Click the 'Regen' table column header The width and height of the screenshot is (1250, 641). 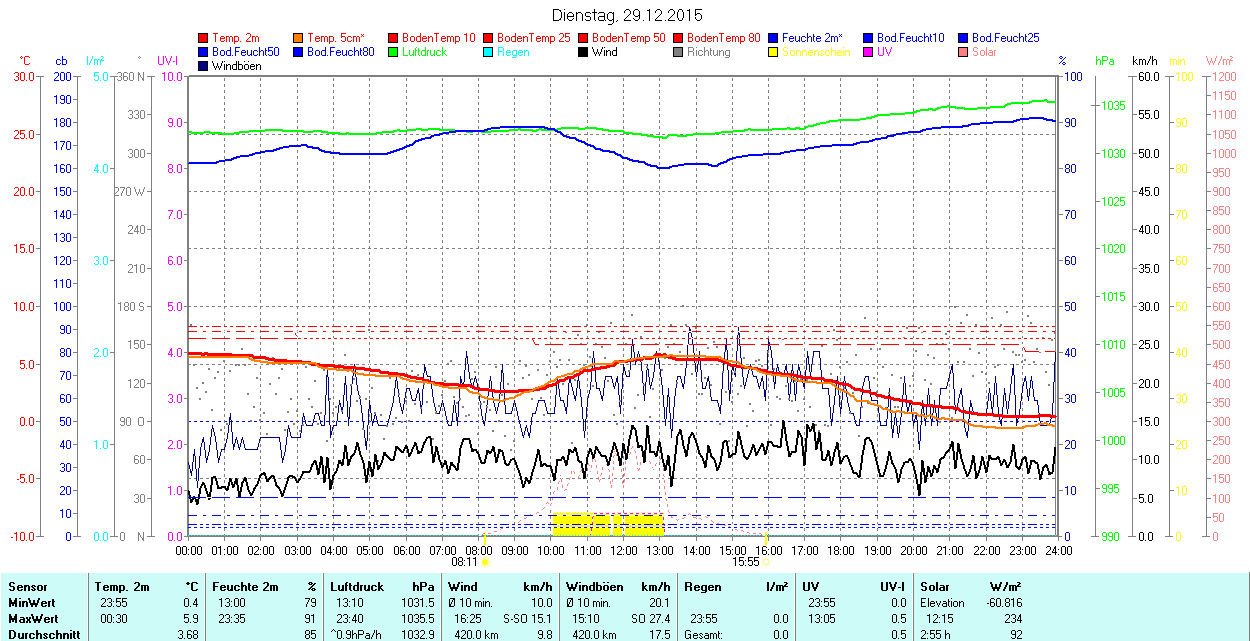pyautogui.click(x=702, y=587)
